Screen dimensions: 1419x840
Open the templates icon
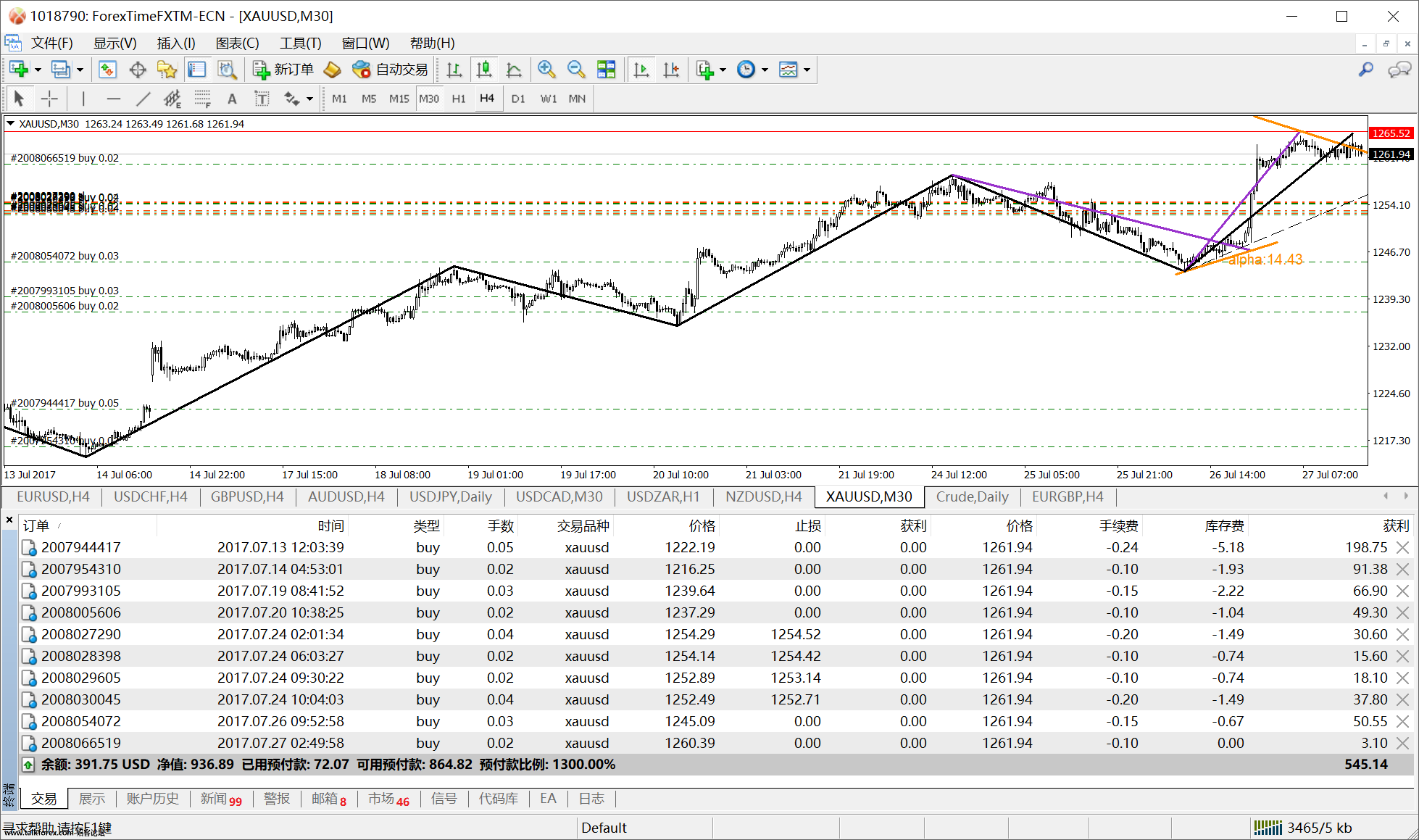click(x=788, y=70)
